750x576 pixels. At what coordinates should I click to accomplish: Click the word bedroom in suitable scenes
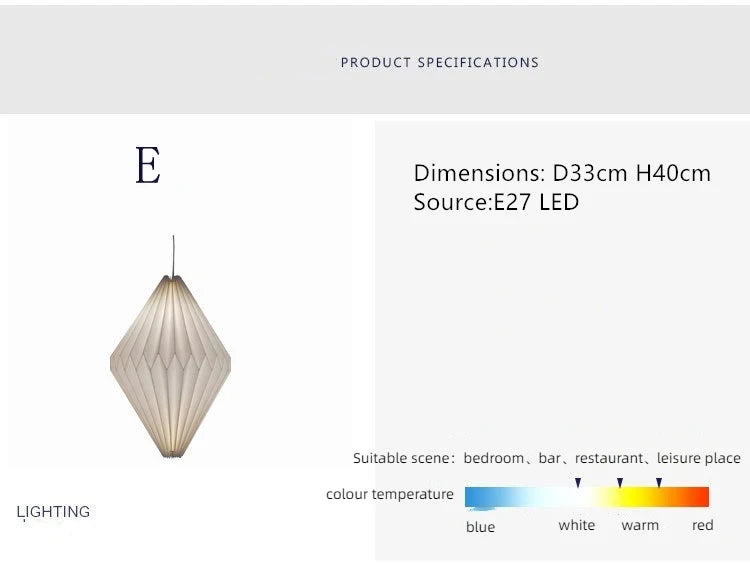coord(493,458)
